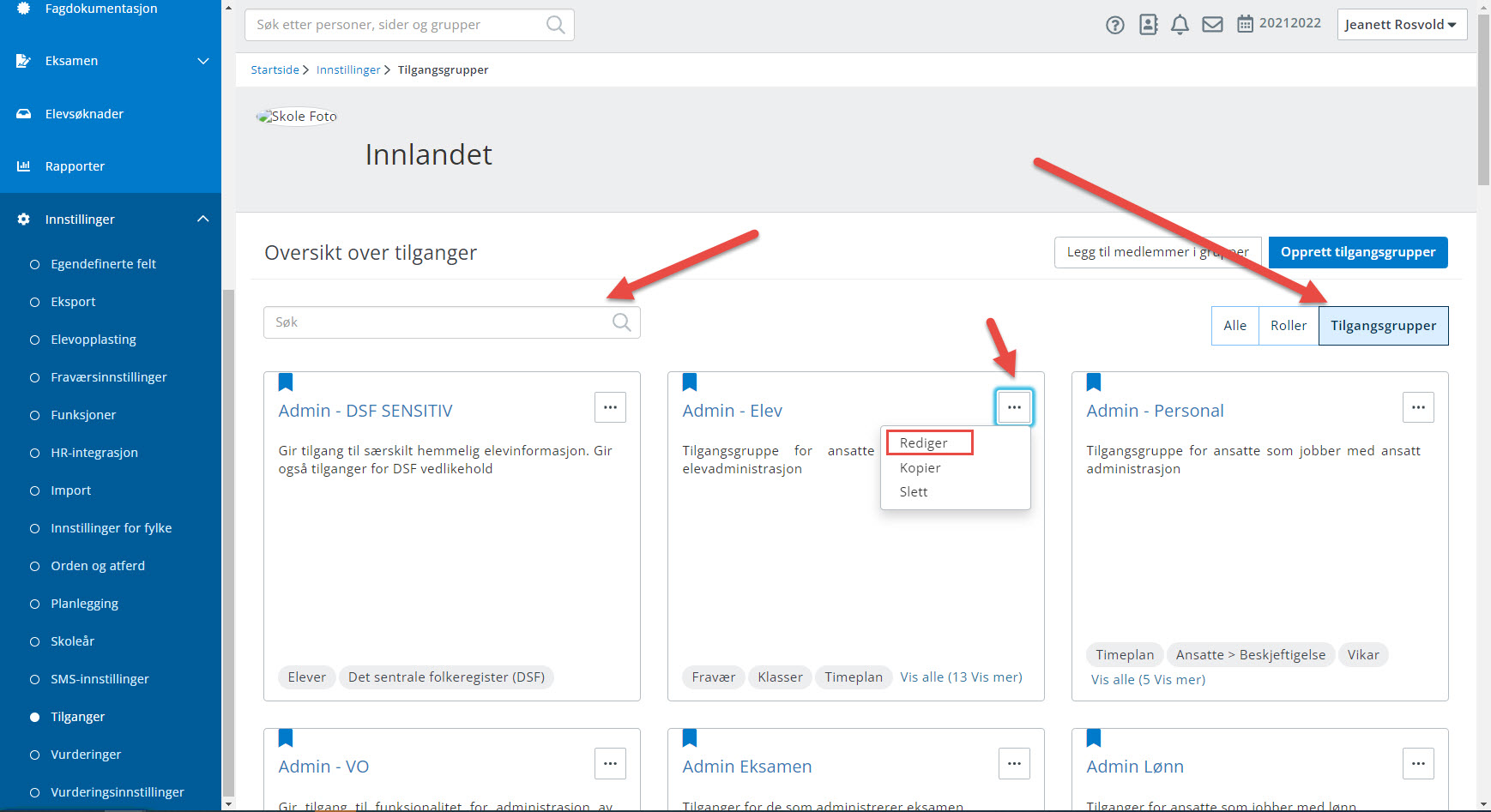Viewport: 1491px width, 812px height.
Task: Open the contacts card icon in header
Action: click(1149, 25)
